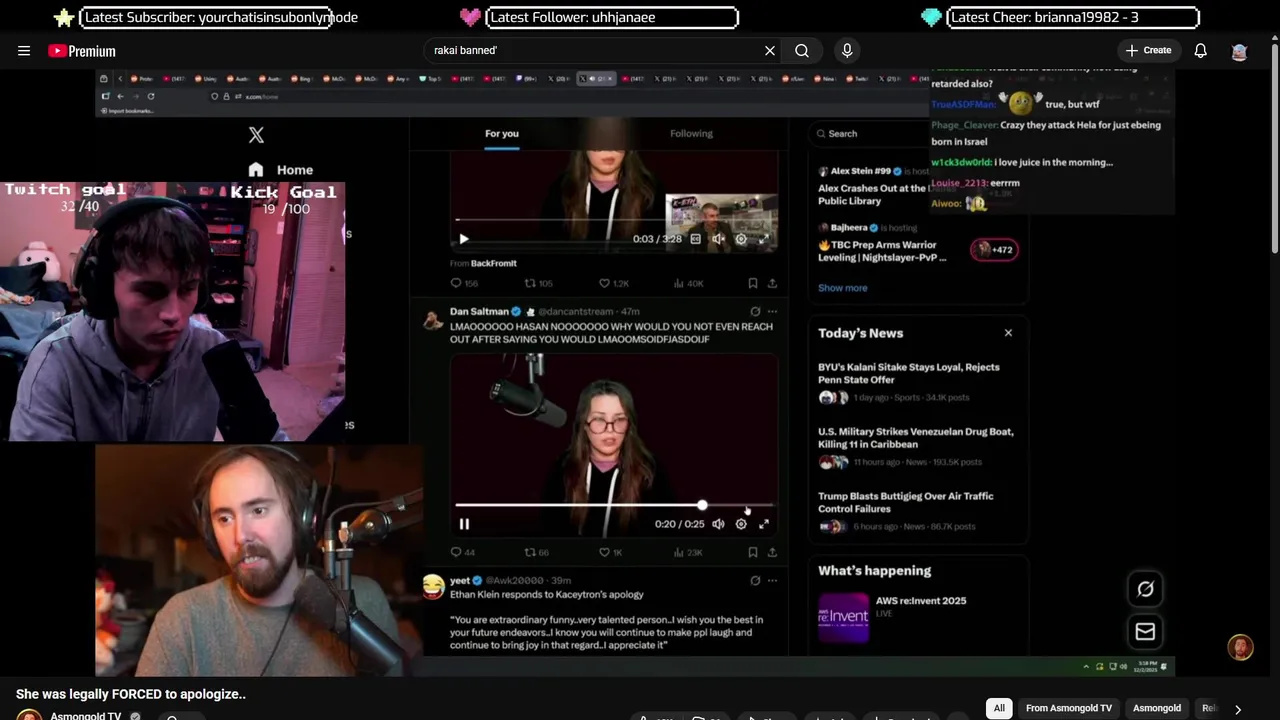Image resolution: width=1280 pixels, height=720 pixels.
Task: Pause Dan Saltman's playing video
Action: [464, 524]
